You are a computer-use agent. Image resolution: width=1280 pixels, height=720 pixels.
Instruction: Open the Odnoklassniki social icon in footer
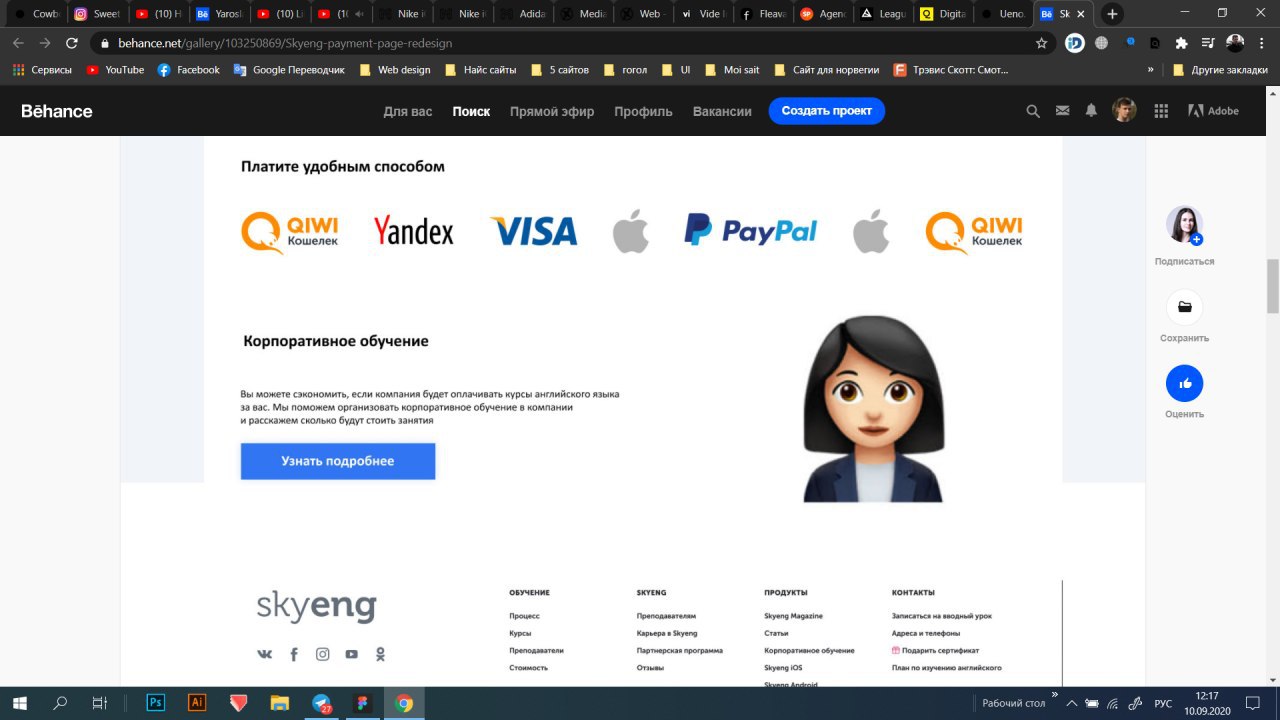point(380,654)
